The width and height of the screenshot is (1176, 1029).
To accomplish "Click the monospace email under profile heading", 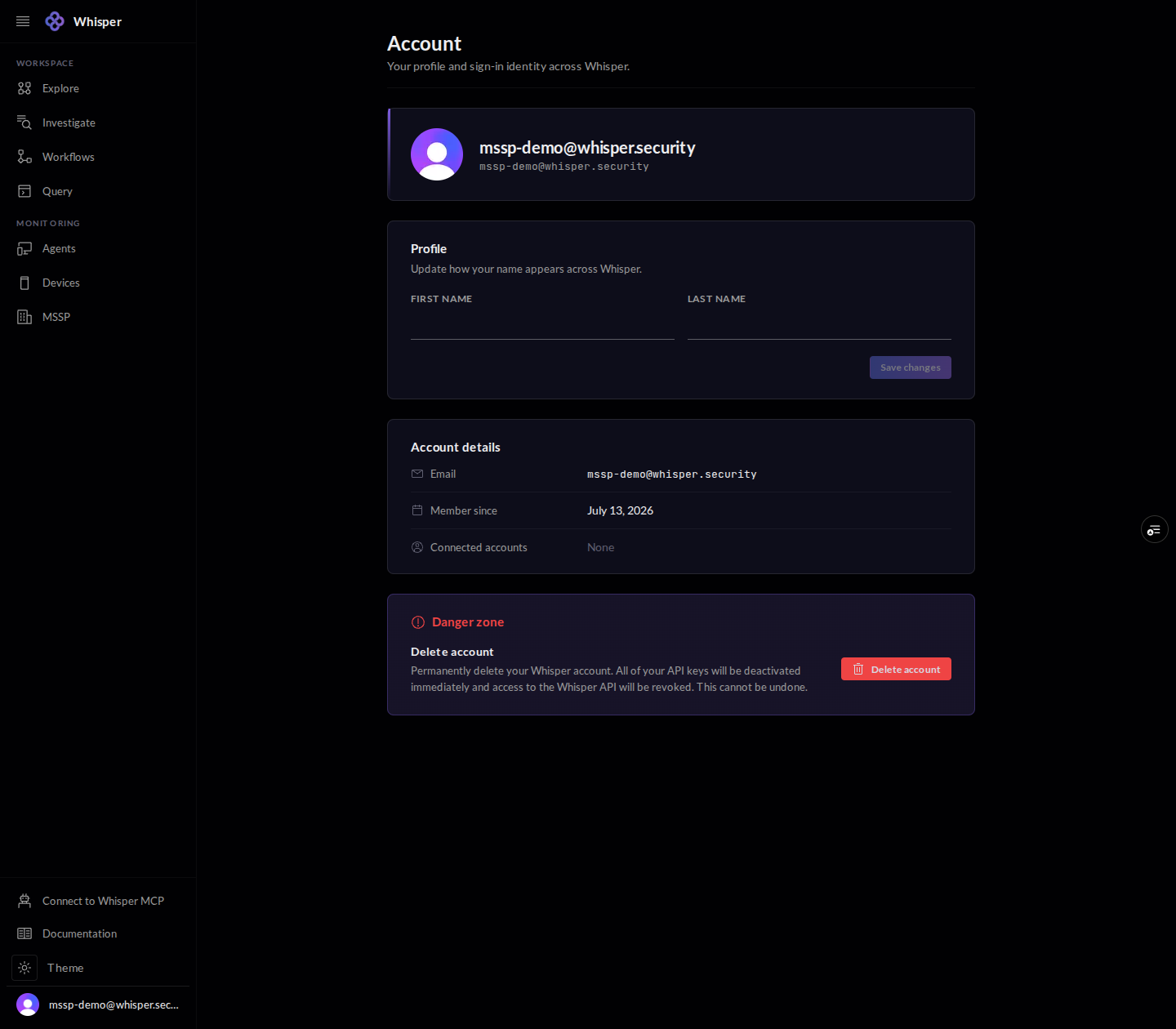I will pyautogui.click(x=564, y=167).
